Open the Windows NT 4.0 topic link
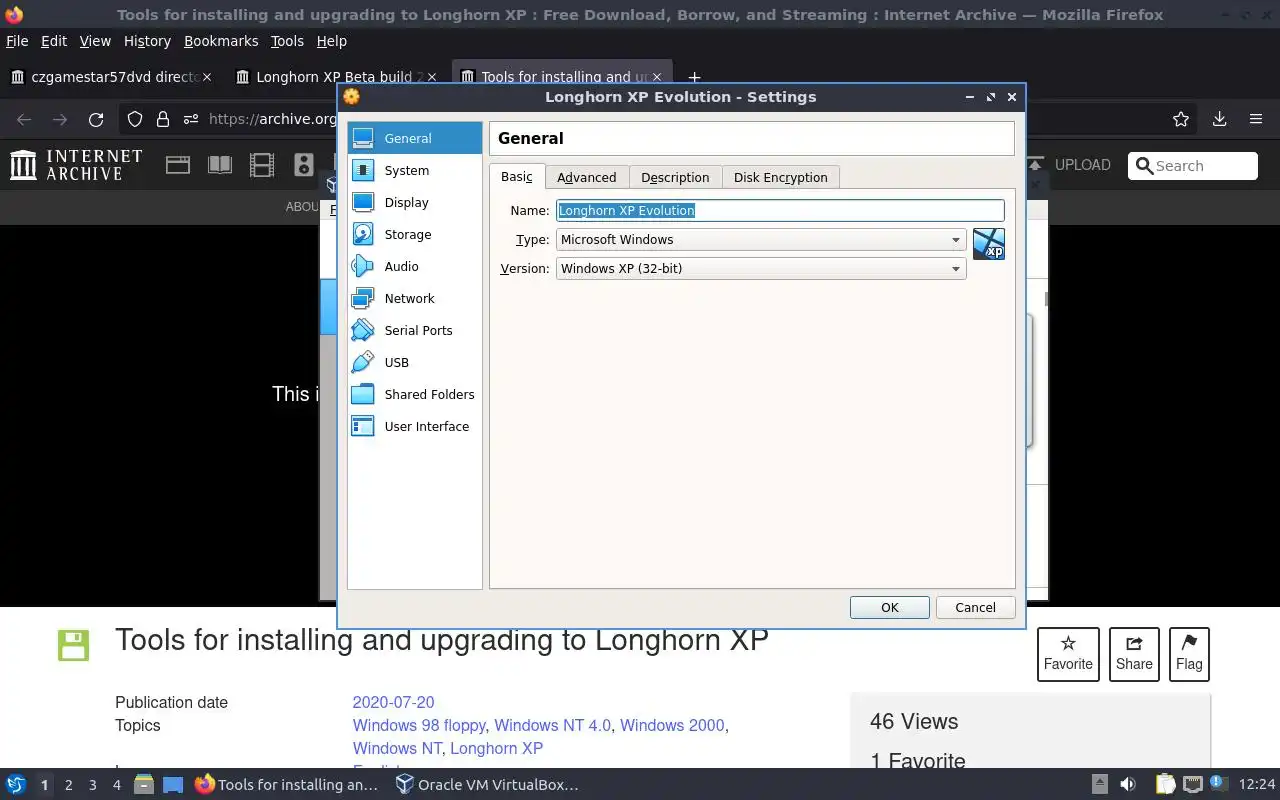This screenshot has height=800, width=1280. [x=552, y=725]
